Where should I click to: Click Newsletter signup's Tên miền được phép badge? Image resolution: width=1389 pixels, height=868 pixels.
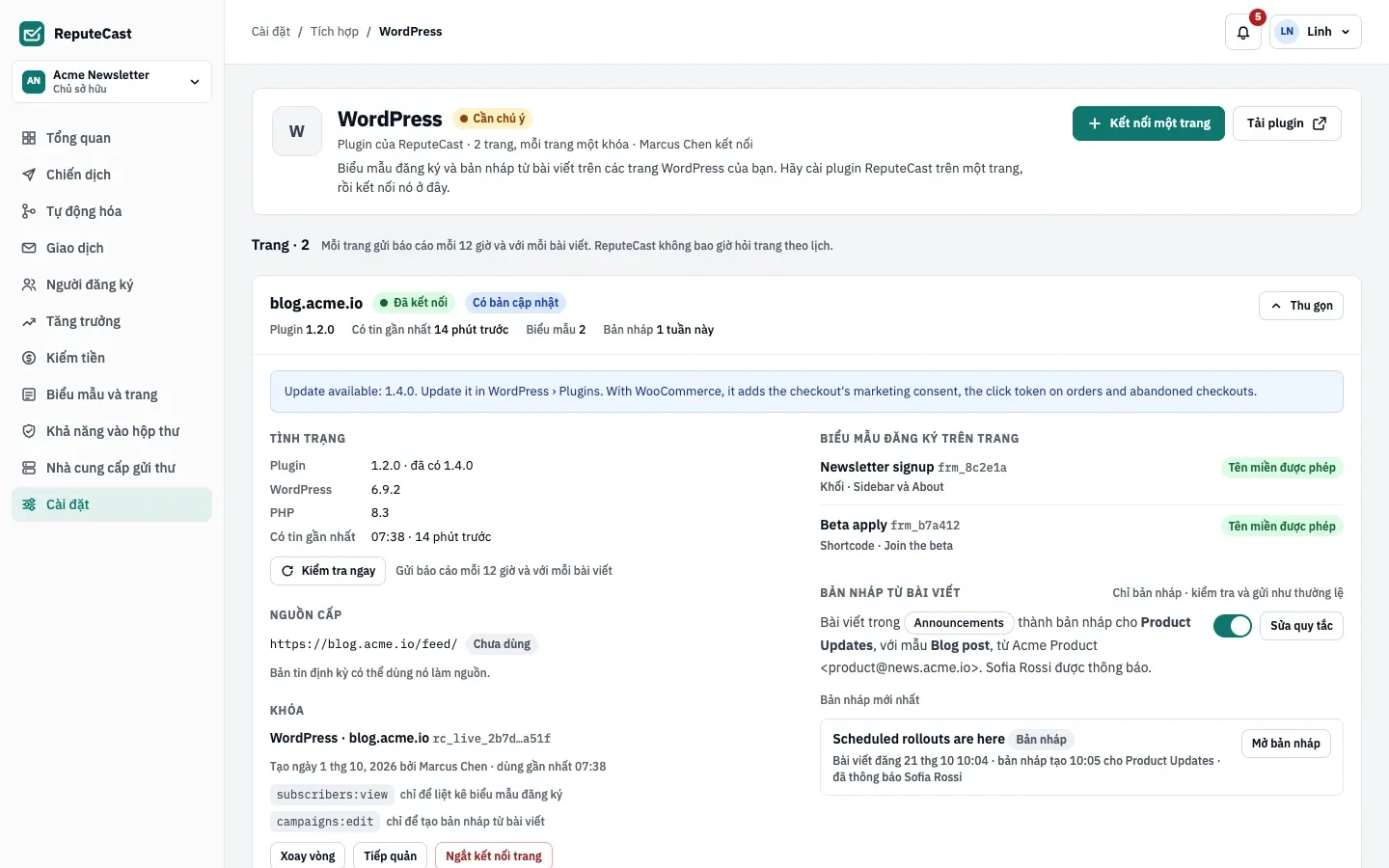1282,468
